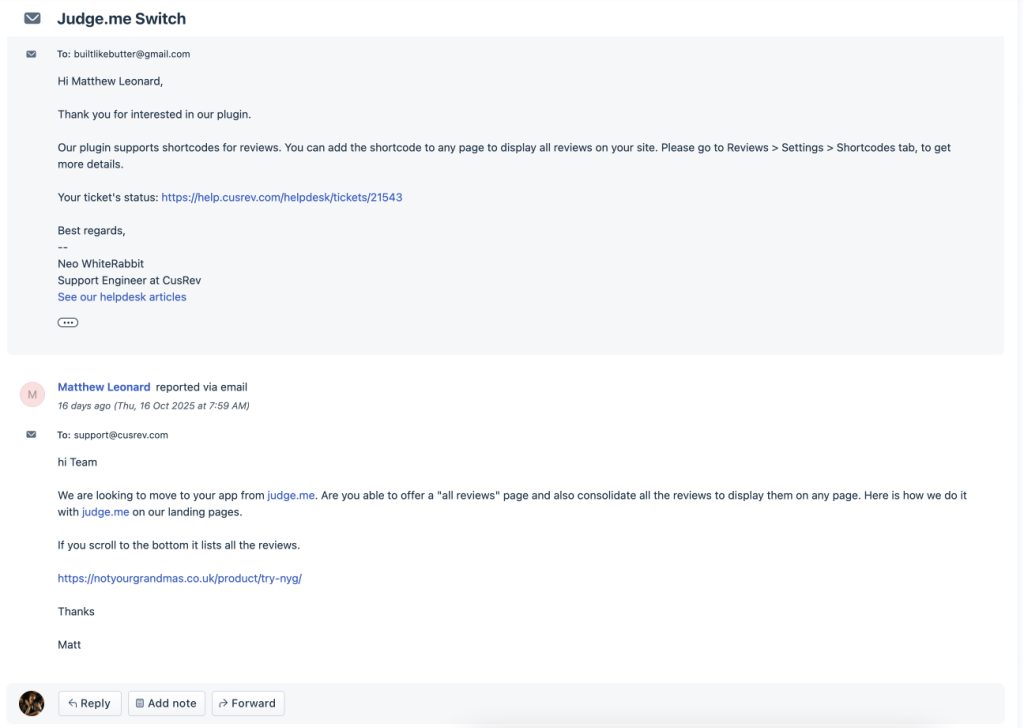Viewport: 1024px width, 728px height.
Task: Click the Neo WhiteRabbit signature name
Action: (x=101, y=264)
